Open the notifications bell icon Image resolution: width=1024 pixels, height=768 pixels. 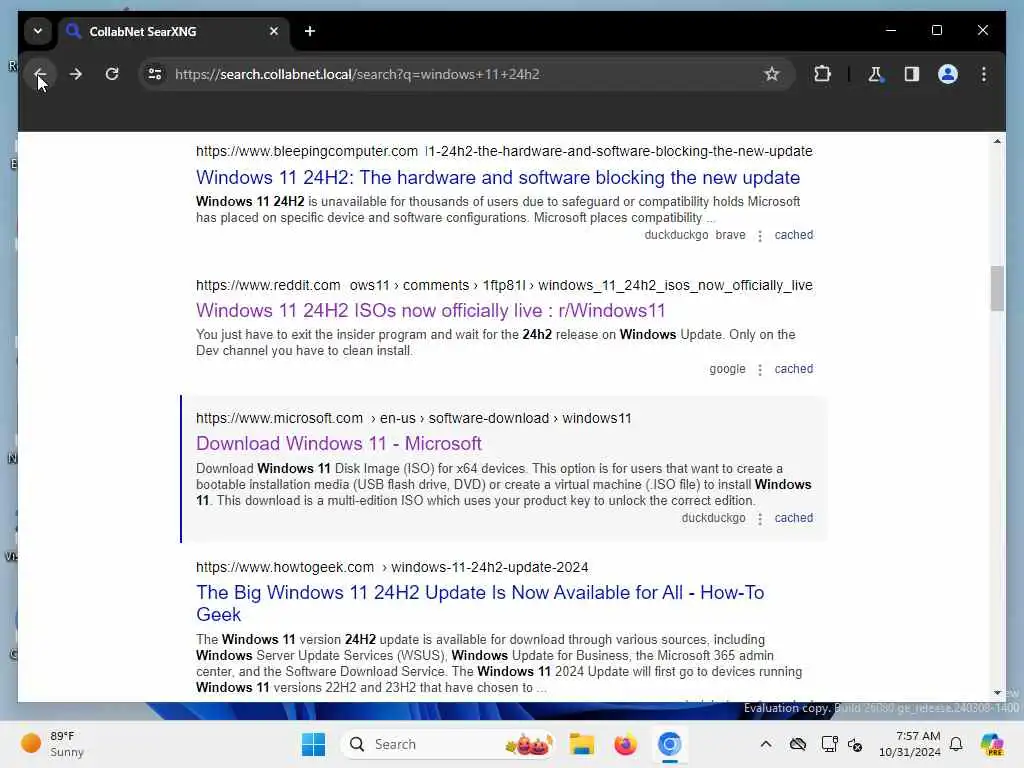(x=956, y=744)
